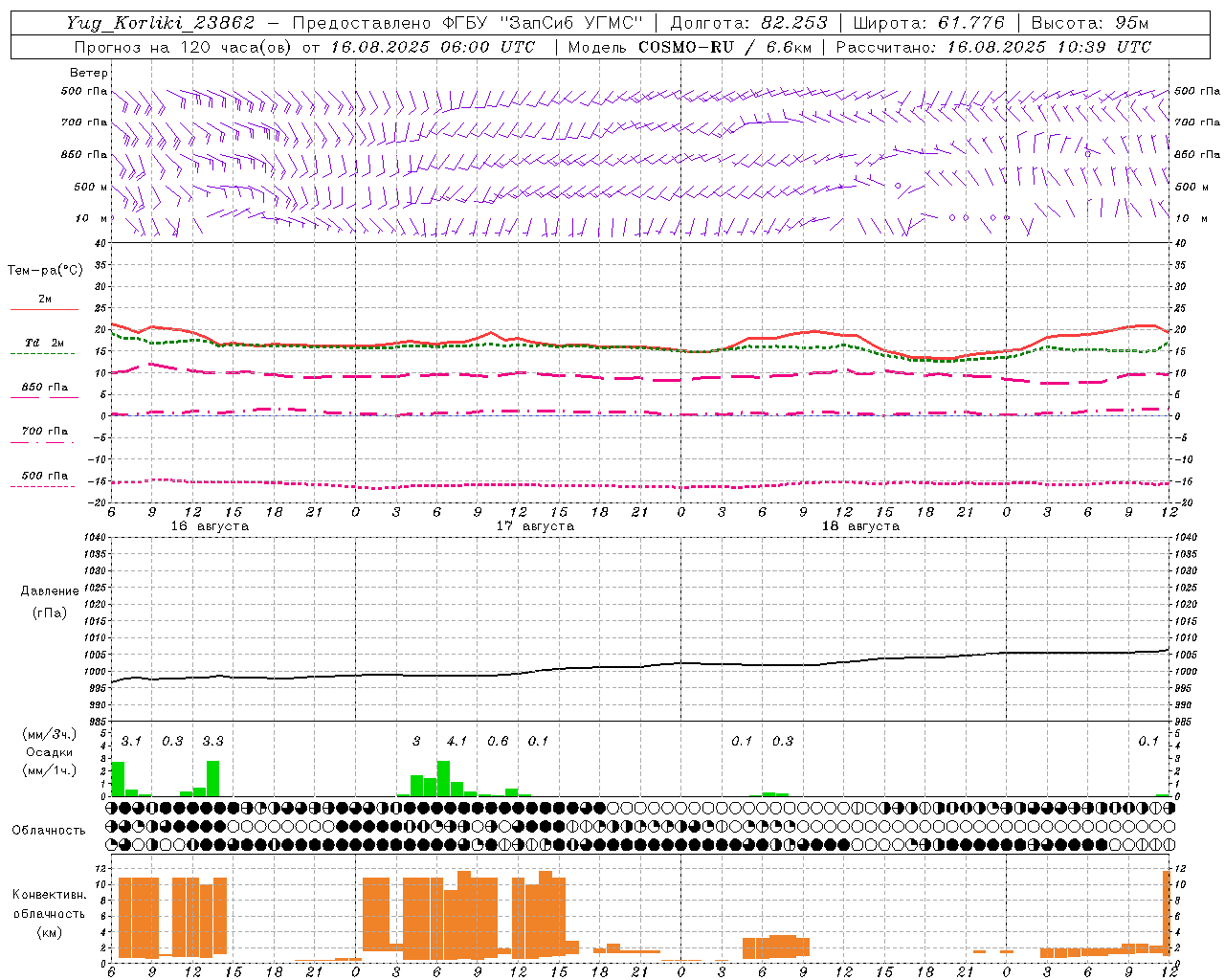Select the (мм/1ч.) precipitation unit label

pyautogui.click(x=50, y=770)
